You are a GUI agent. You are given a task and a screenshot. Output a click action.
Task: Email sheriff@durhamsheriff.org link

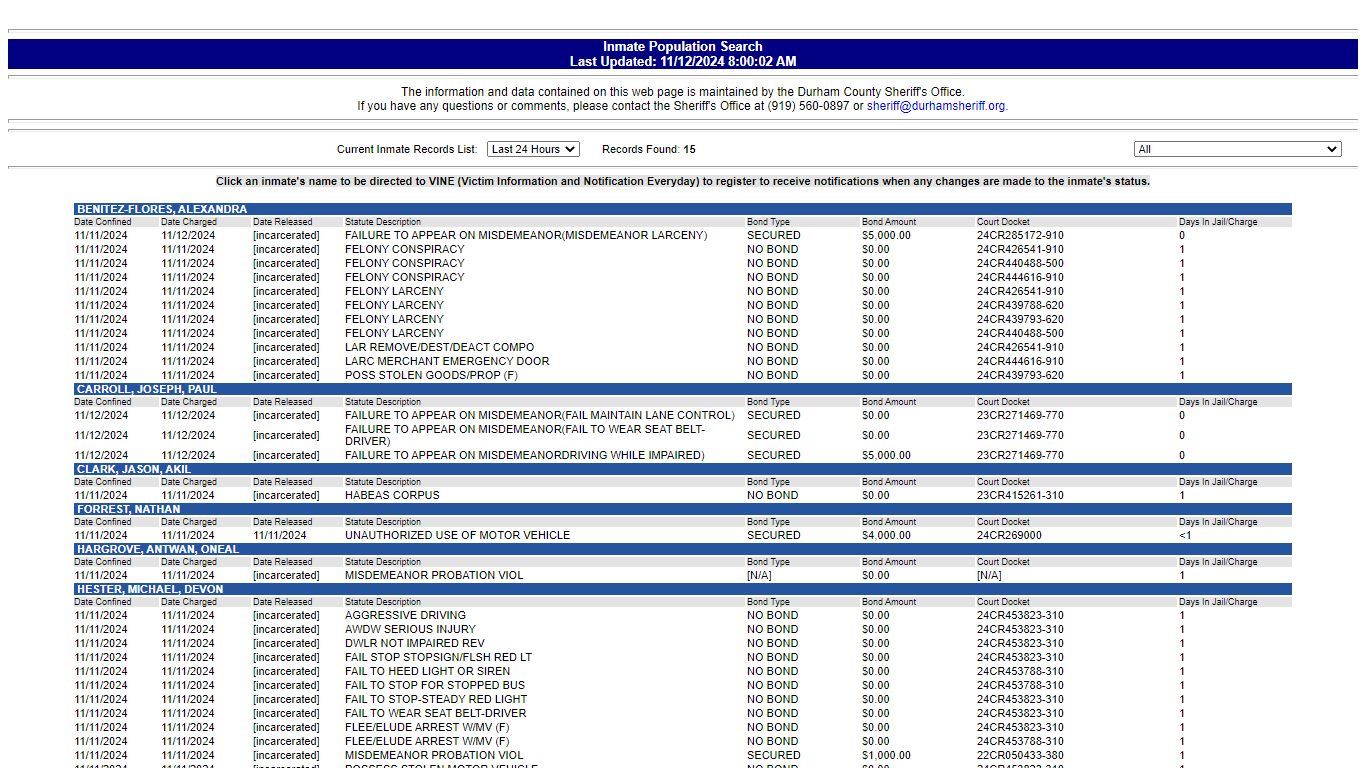936,106
